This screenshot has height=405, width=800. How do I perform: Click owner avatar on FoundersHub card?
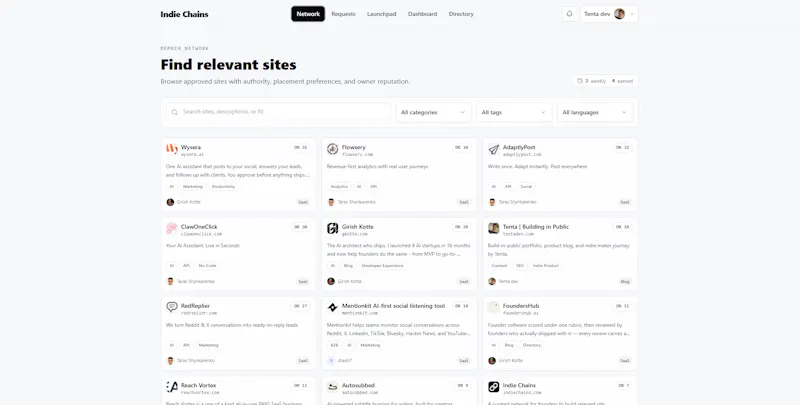[492, 361]
